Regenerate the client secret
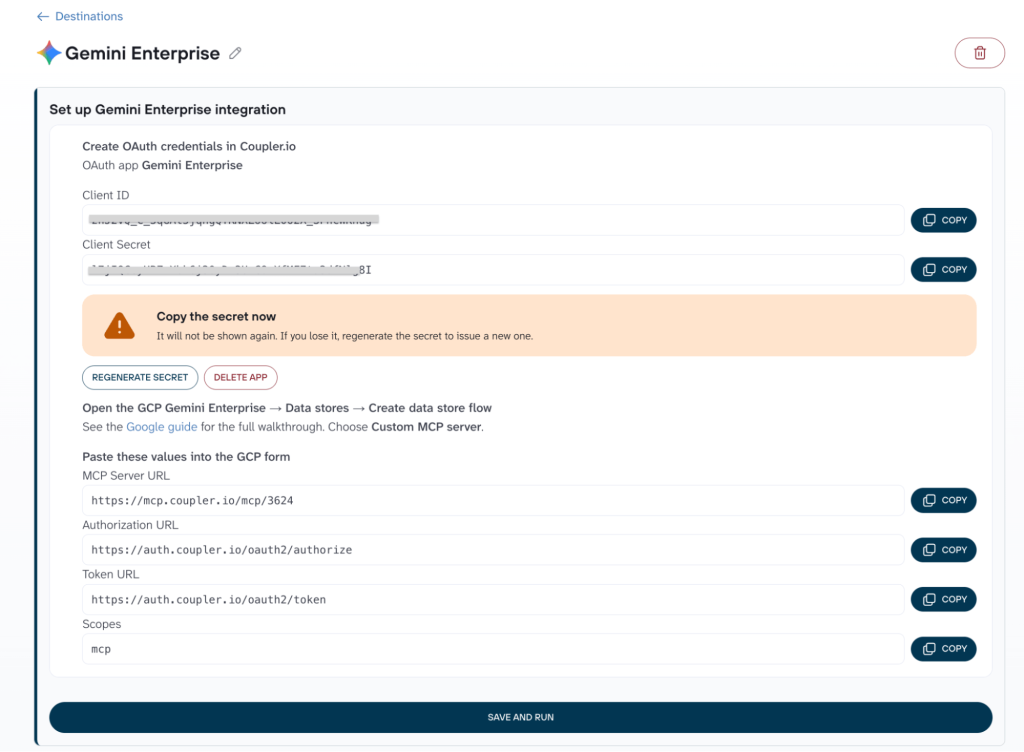 pos(140,377)
